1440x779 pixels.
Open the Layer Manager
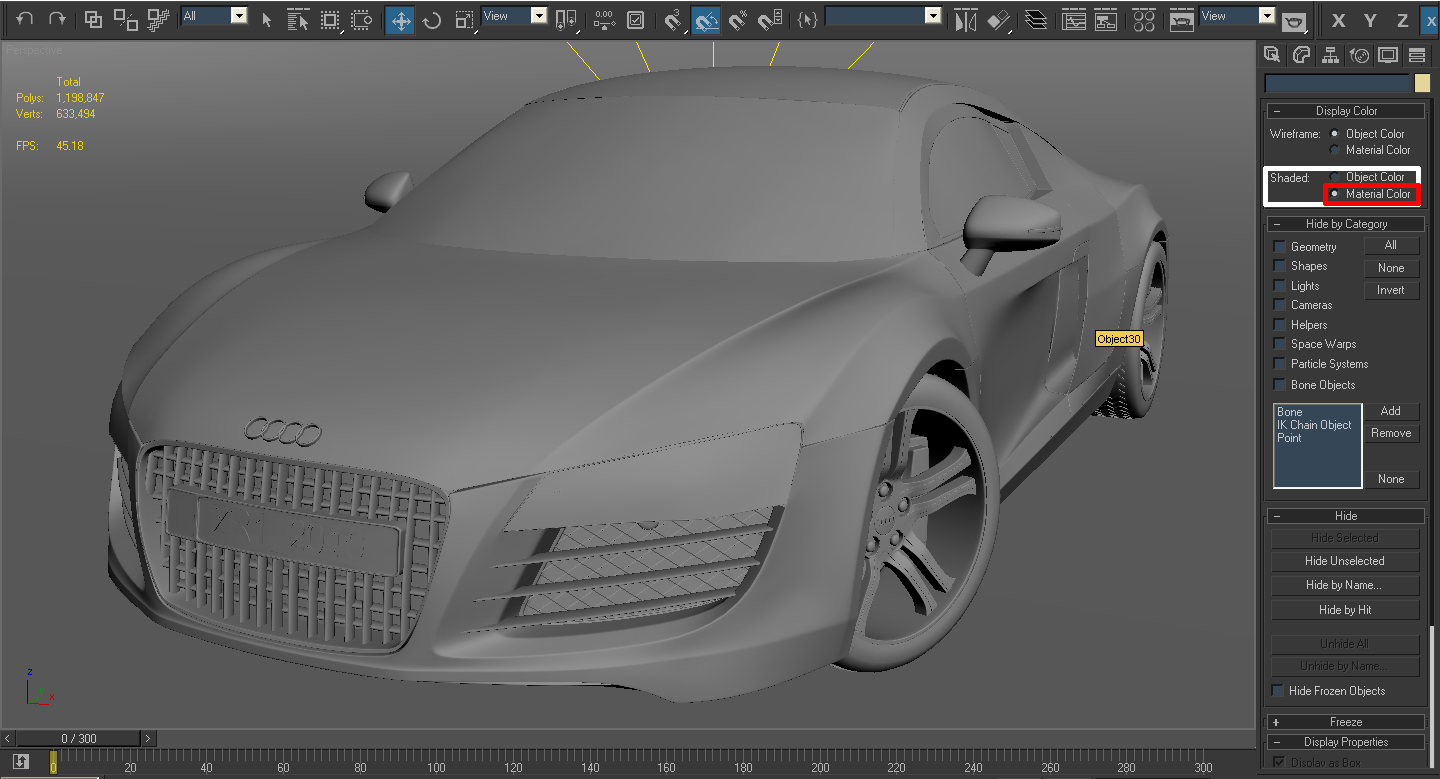[1036, 19]
